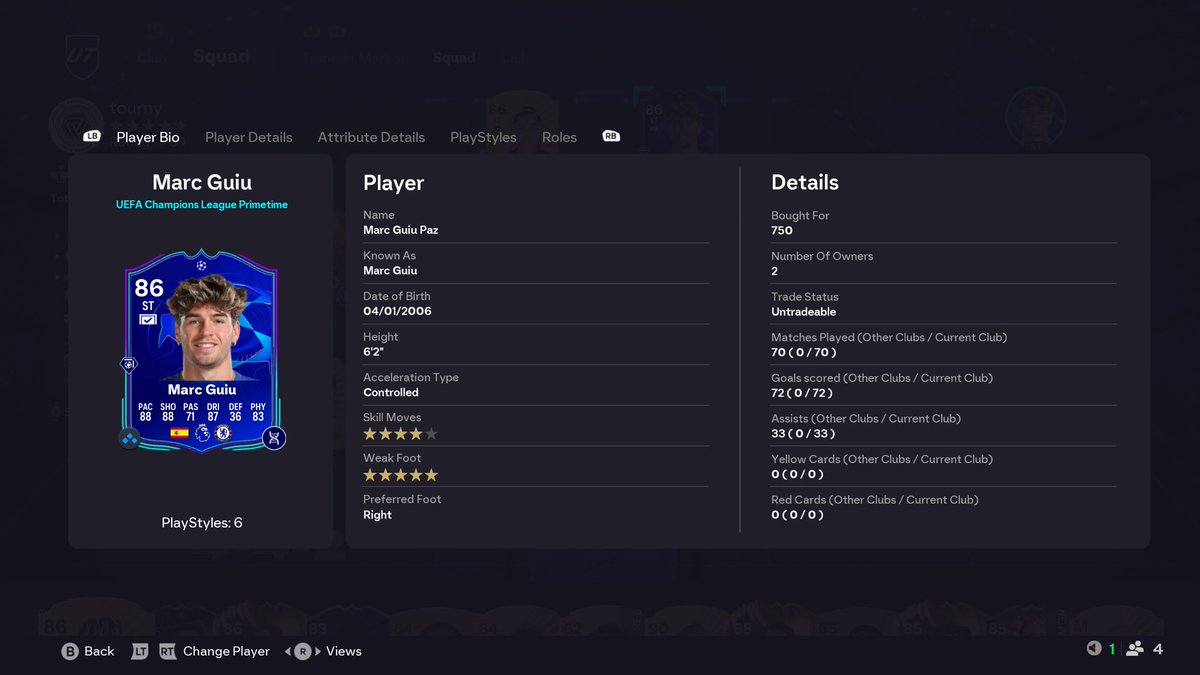
Task: Click the Preferred Foot value 'Right'
Action: coord(377,515)
